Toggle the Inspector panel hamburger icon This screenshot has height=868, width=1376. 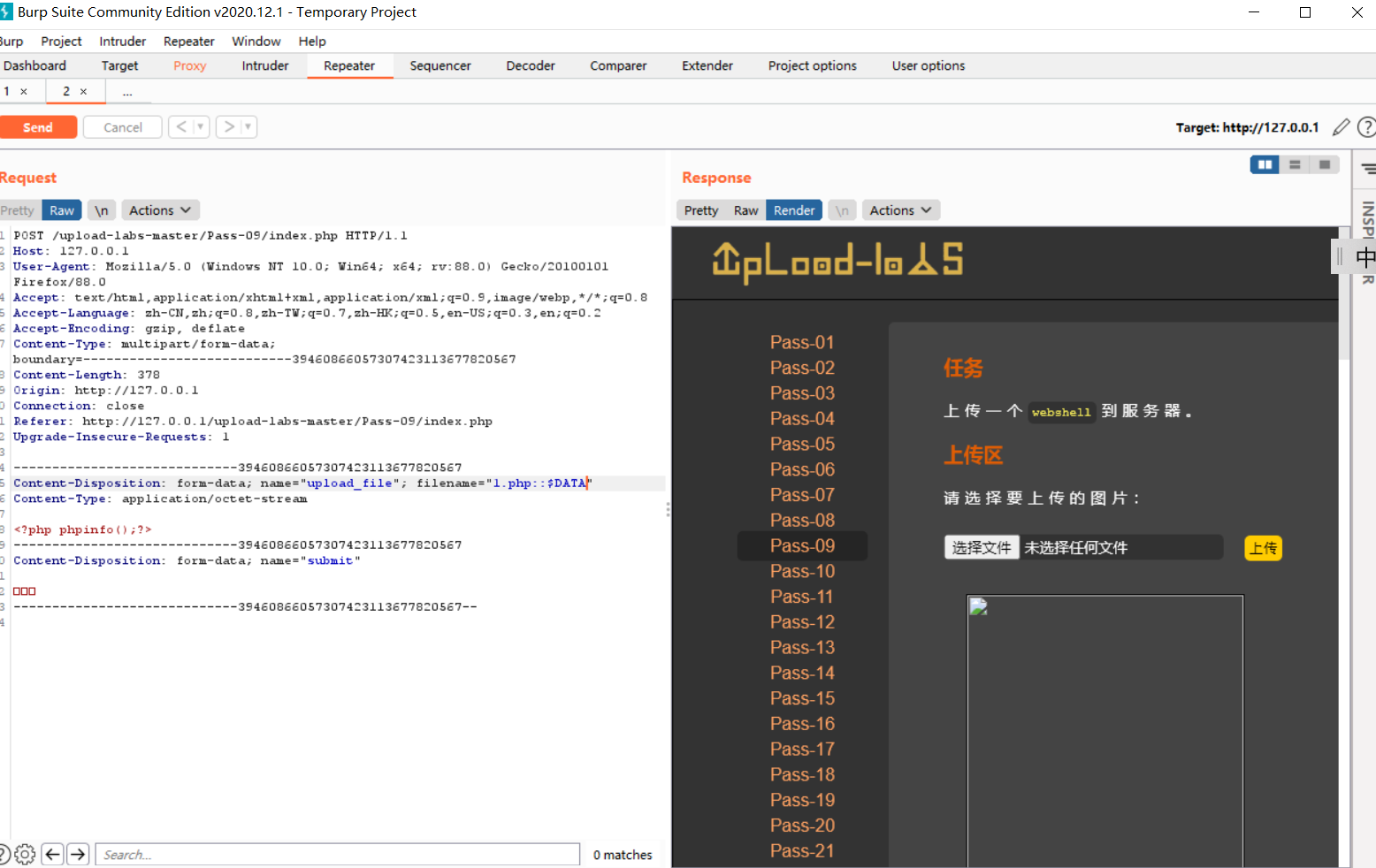[1368, 168]
